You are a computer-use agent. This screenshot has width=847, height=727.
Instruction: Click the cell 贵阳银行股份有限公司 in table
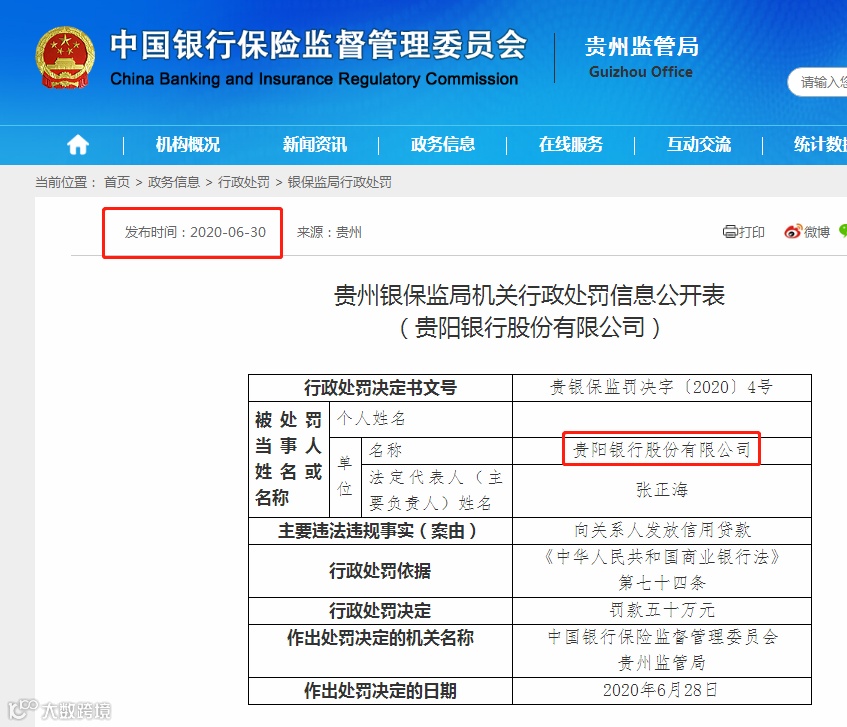[x=662, y=449]
